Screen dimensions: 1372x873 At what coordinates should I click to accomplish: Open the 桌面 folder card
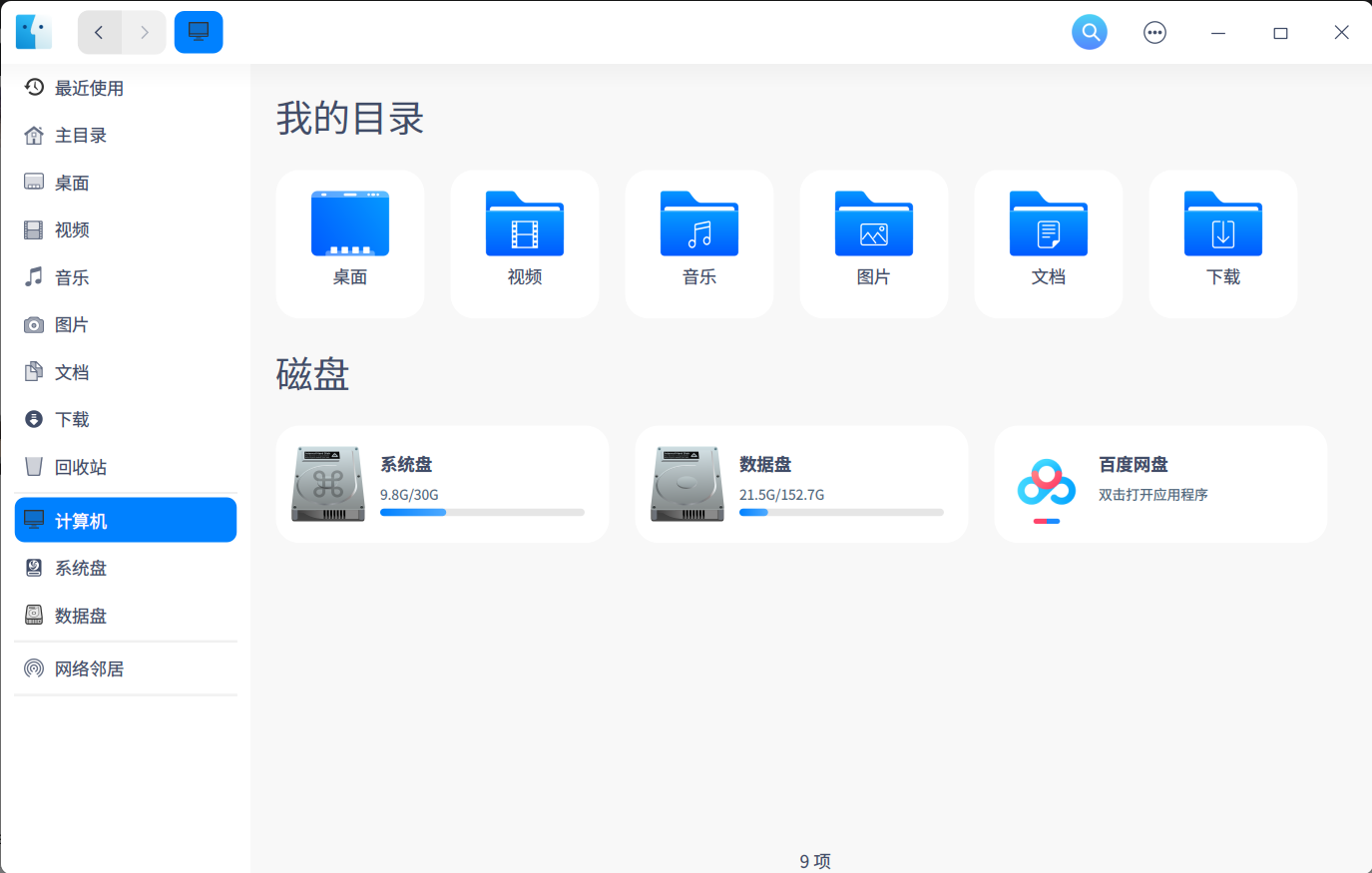pyautogui.click(x=349, y=242)
